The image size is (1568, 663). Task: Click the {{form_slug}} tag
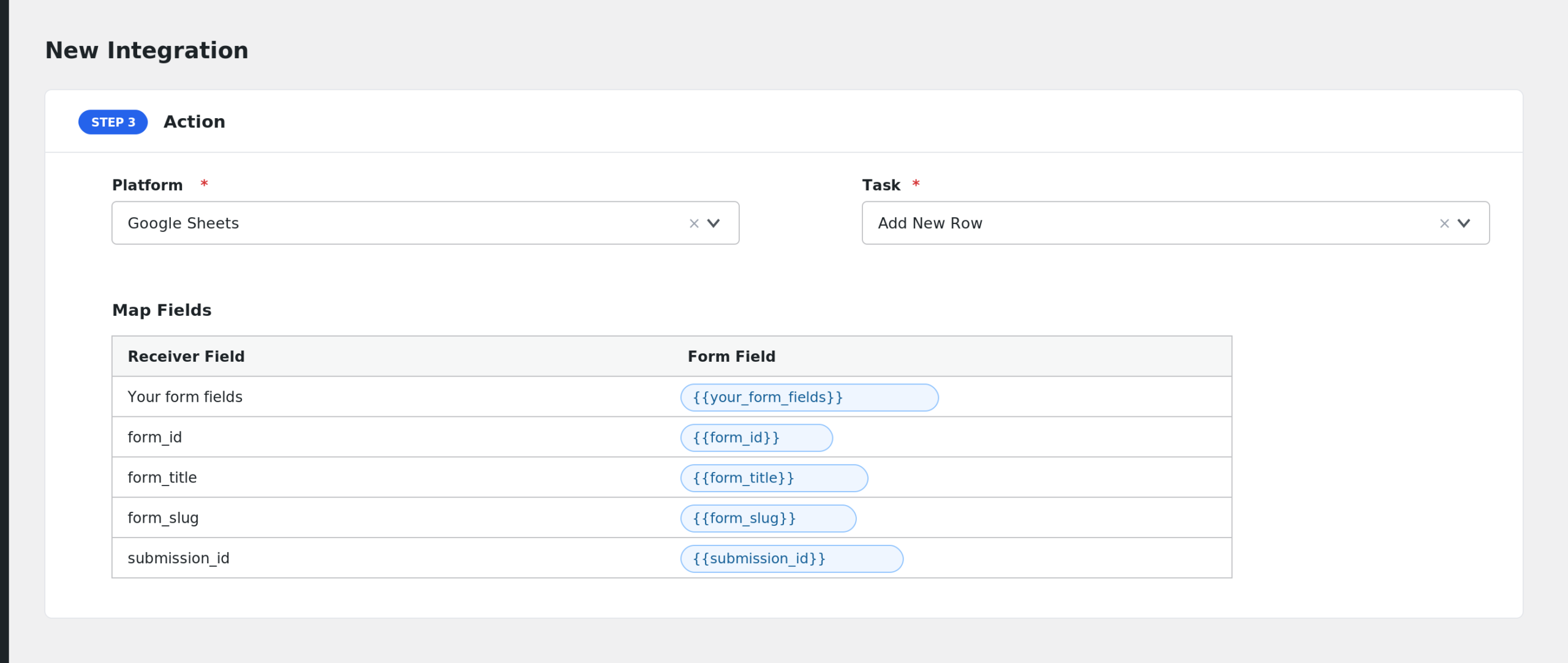click(768, 519)
